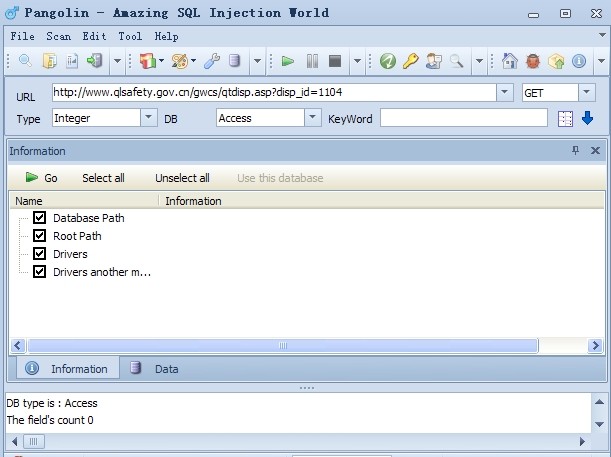This screenshot has width=611, height=457.
Task: Click the home house icon
Action: (x=510, y=61)
